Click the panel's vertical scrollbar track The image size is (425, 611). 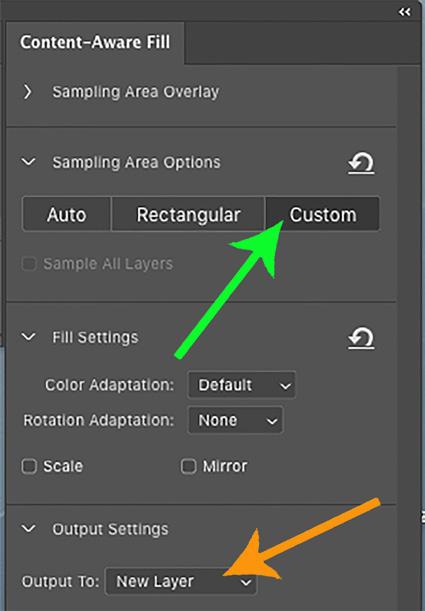(409, 335)
